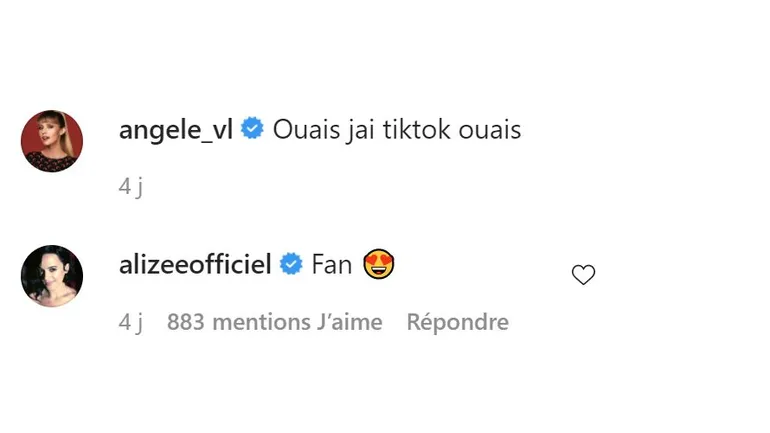Like the alizeeofficiel comment with the heart

pyautogui.click(x=583, y=275)
